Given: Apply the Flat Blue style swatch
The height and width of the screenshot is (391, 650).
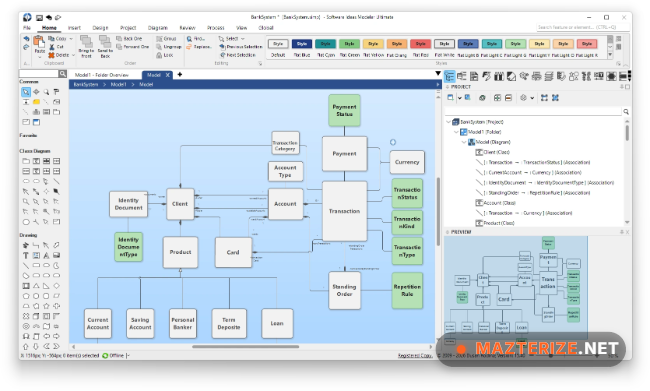Looking at the screenshot, I should click(302, 44).
